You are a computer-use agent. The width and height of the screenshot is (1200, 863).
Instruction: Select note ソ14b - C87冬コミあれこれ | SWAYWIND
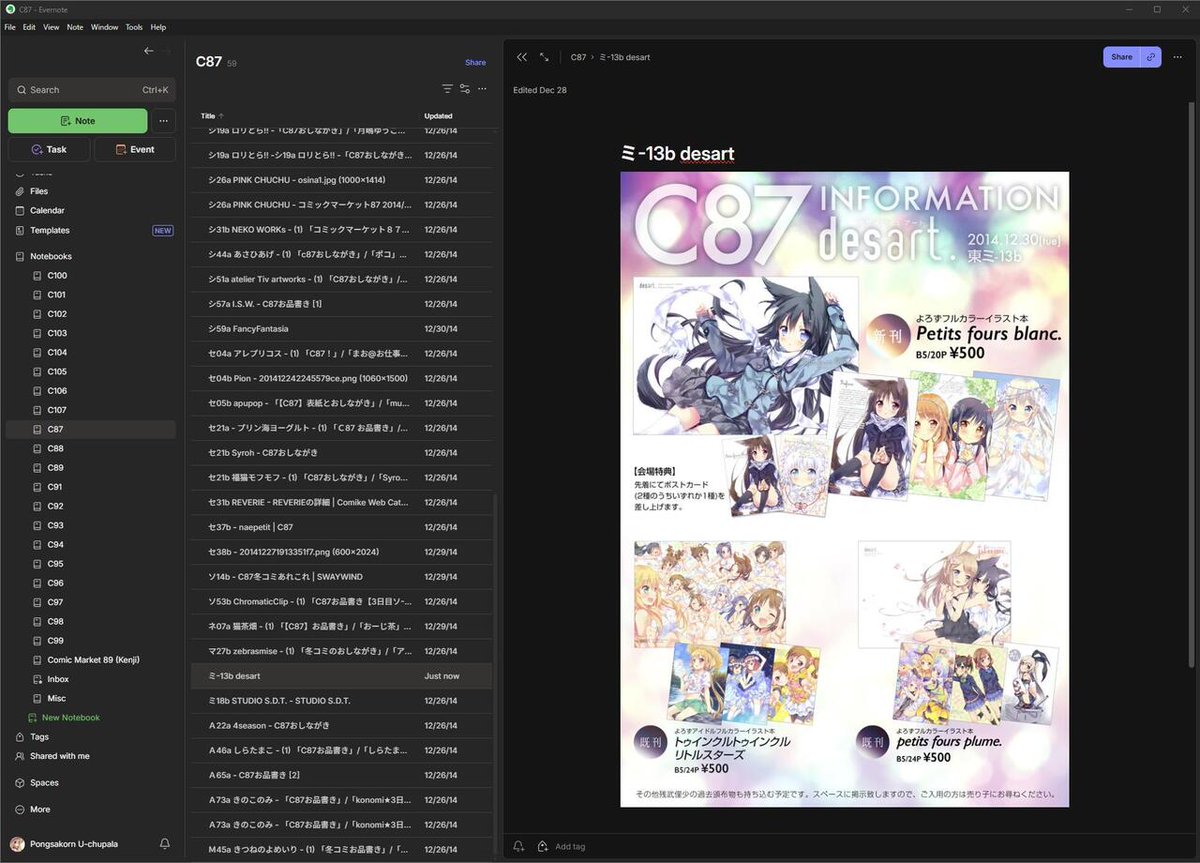click(x=341, y=576)
